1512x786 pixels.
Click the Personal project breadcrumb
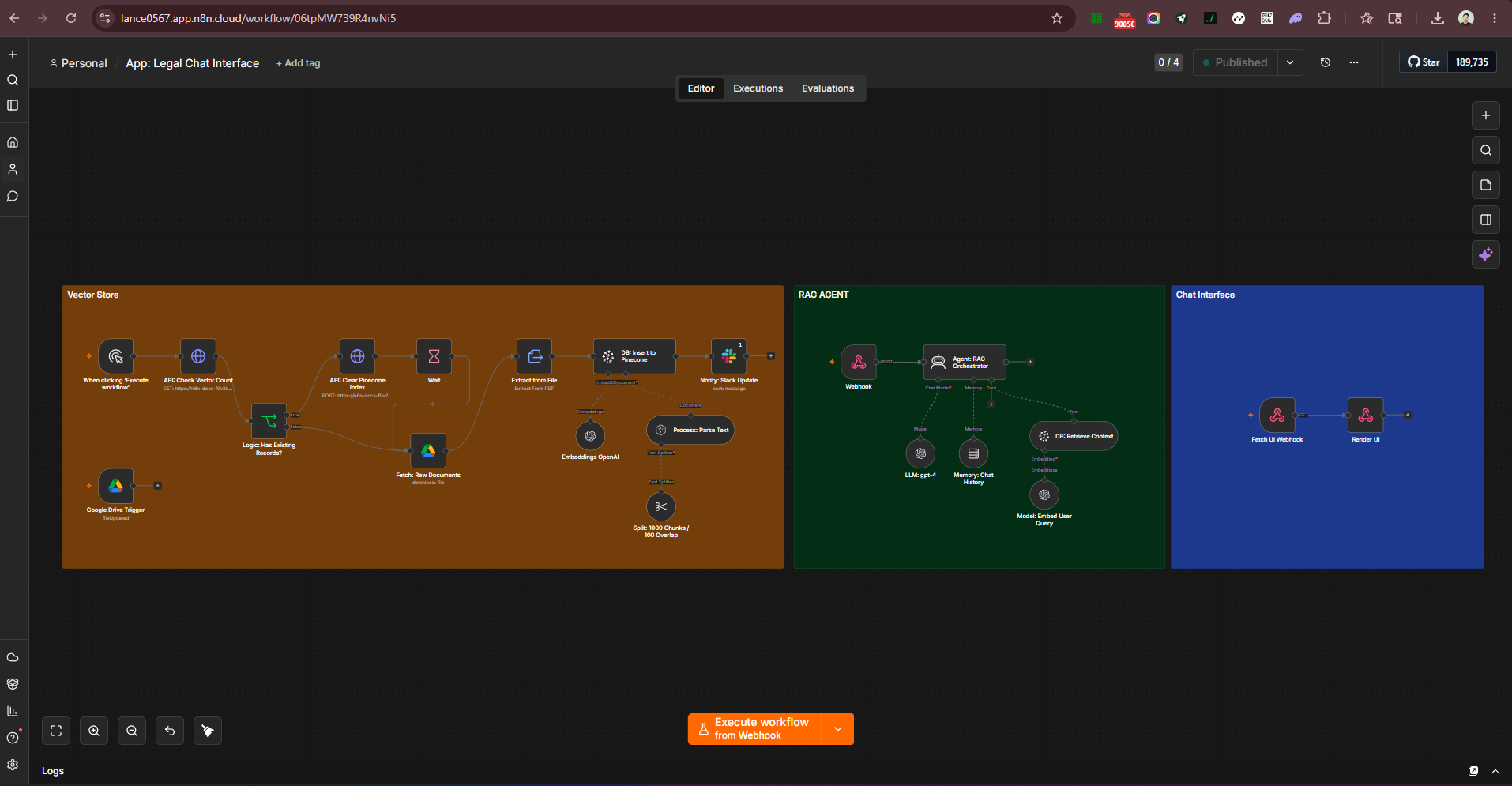(78, 63)
